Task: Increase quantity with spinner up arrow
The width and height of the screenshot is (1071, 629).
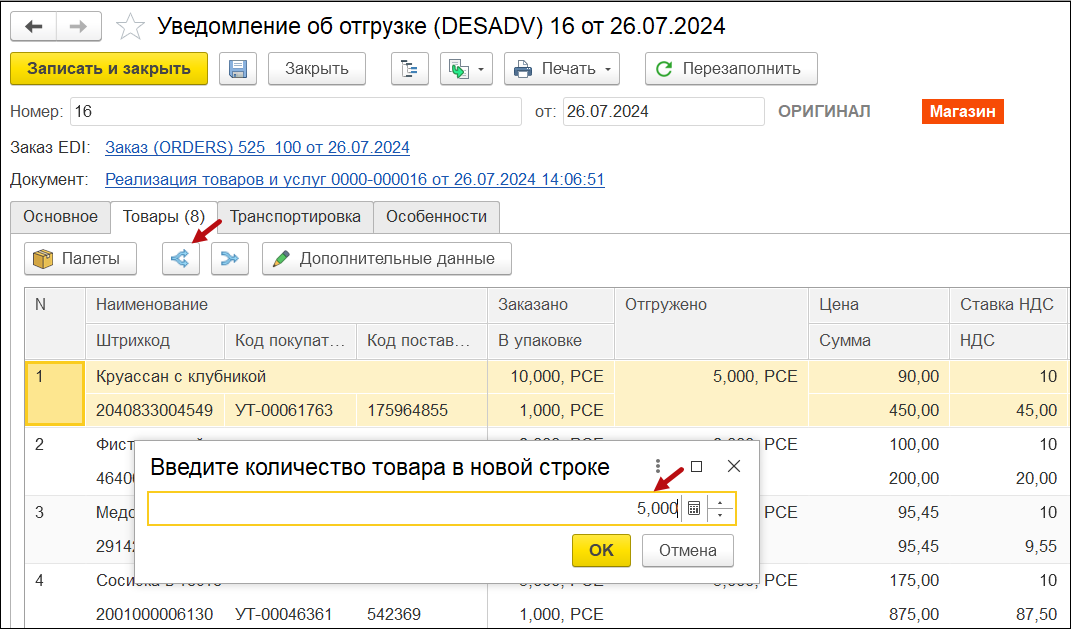Action: coord(720,502)
